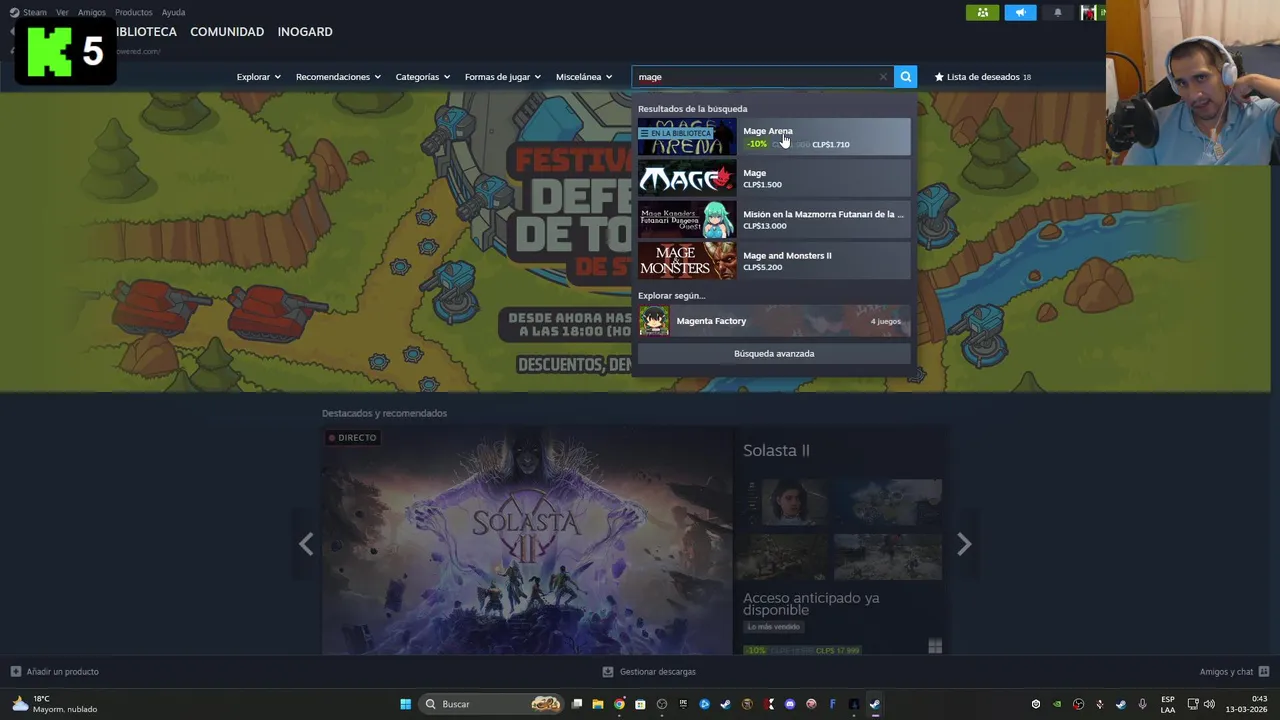Open the Ver menu
1280x720 pixels.
click(x=62, y=12)
